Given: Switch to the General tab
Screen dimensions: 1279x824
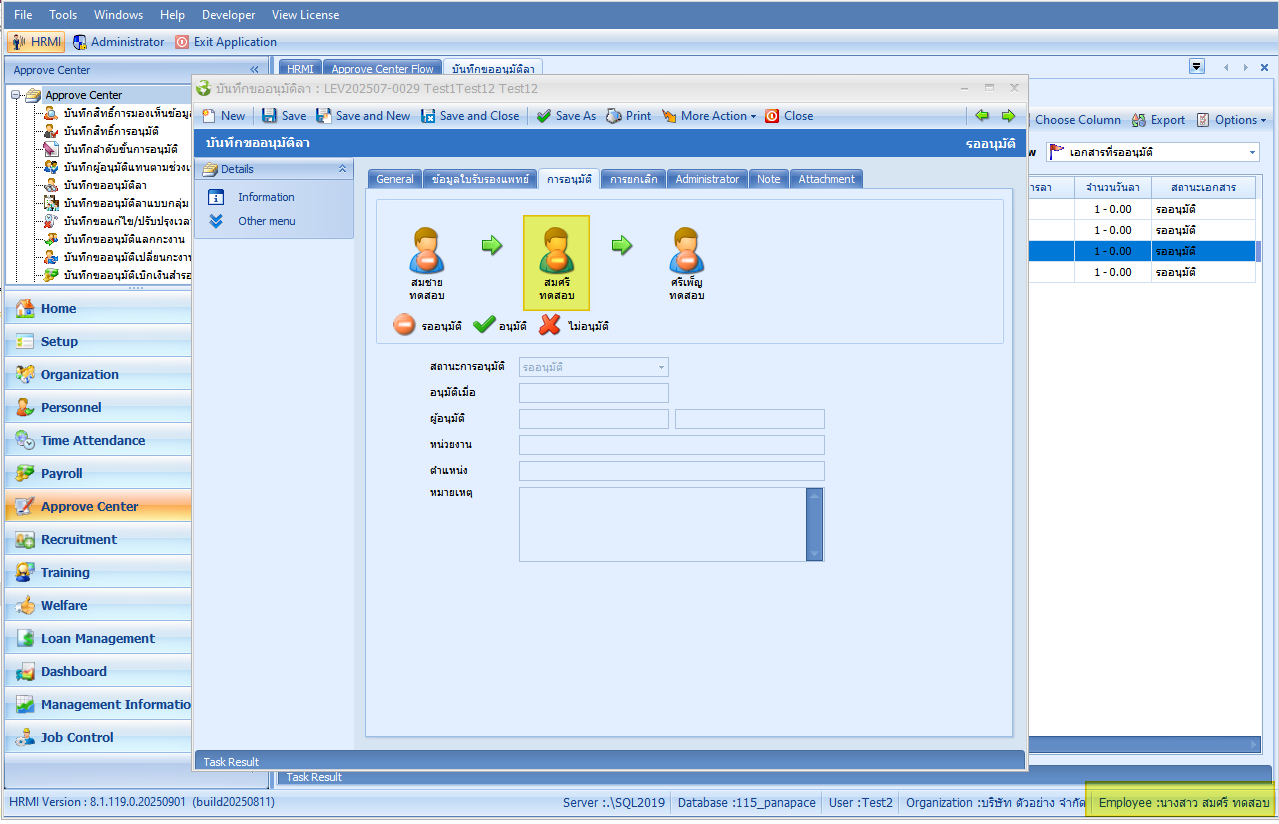Looking at the screenshot, I should click(x=395, y=179).
